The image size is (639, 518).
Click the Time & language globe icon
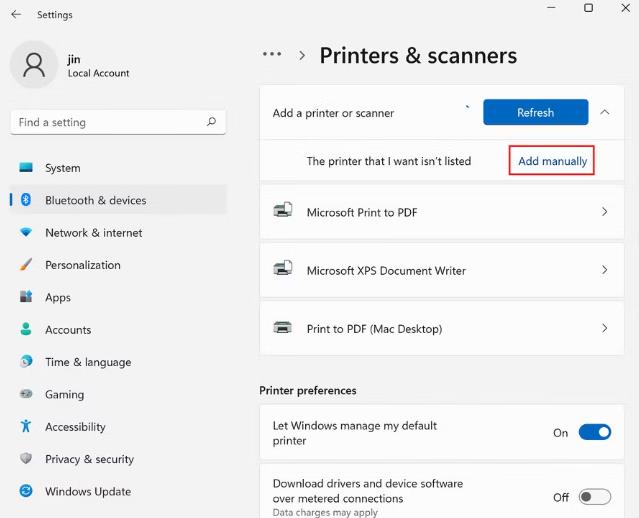coord(26,361)
